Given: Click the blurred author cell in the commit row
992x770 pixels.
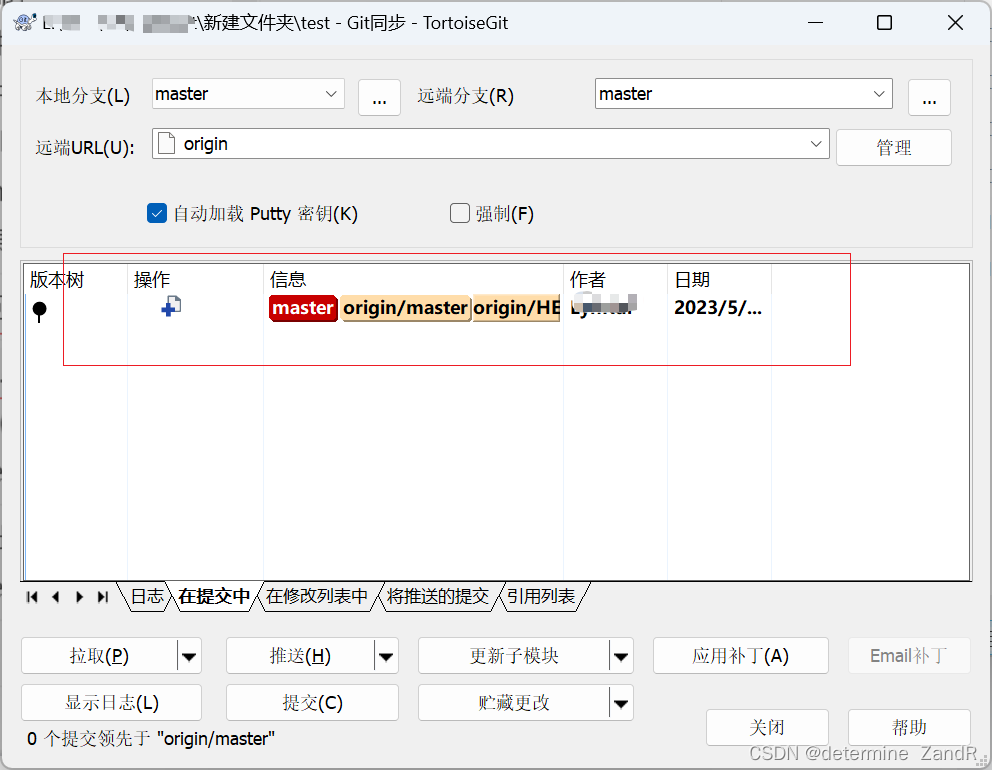Looking at the screenshot, I should (x=604, y=304).
